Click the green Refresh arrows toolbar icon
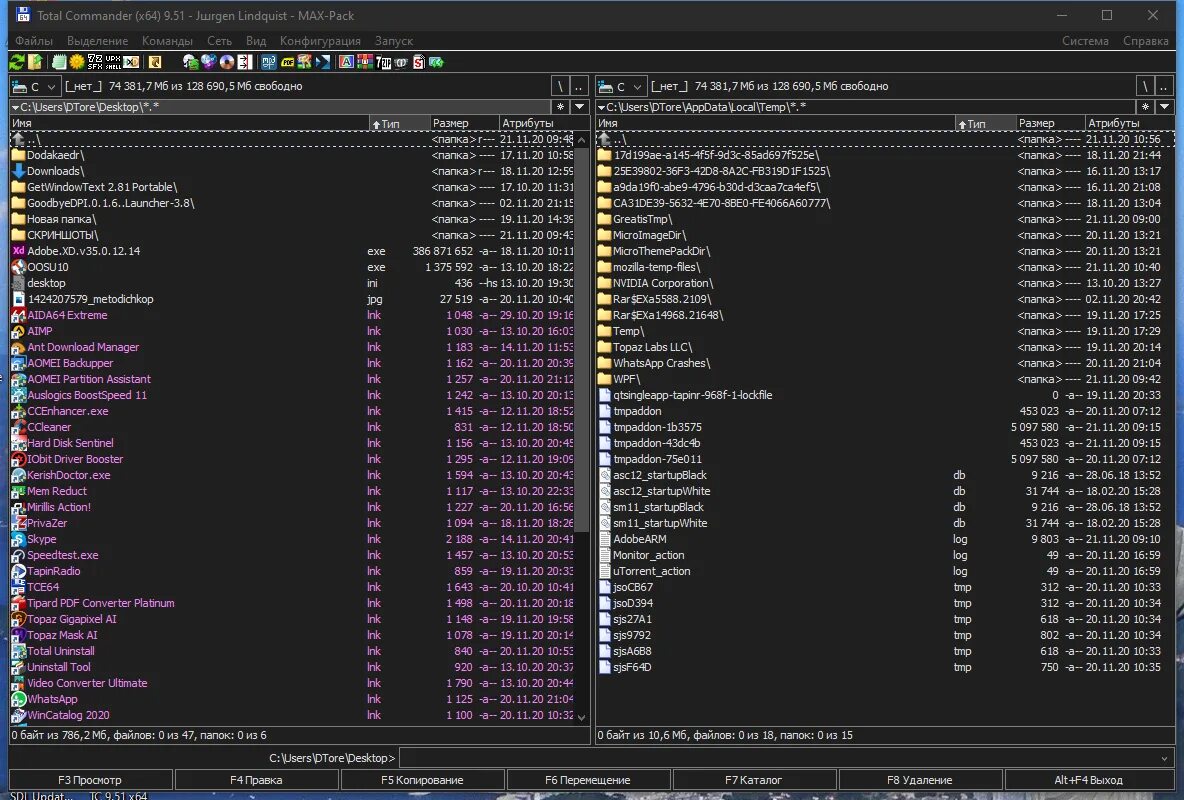Screen dimensions: 1184x800 (x=16, y=62)
